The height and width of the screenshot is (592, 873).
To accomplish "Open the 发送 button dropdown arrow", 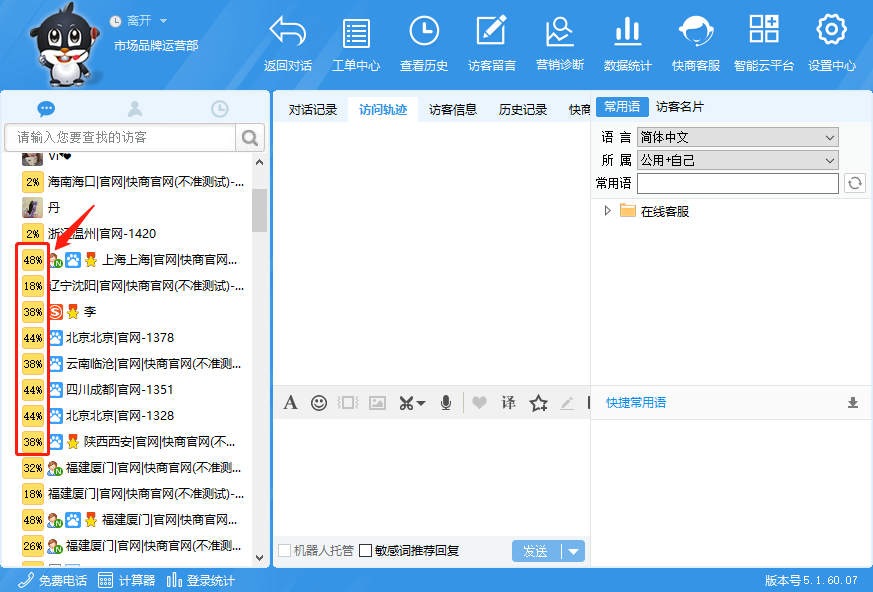I will 573,551.
